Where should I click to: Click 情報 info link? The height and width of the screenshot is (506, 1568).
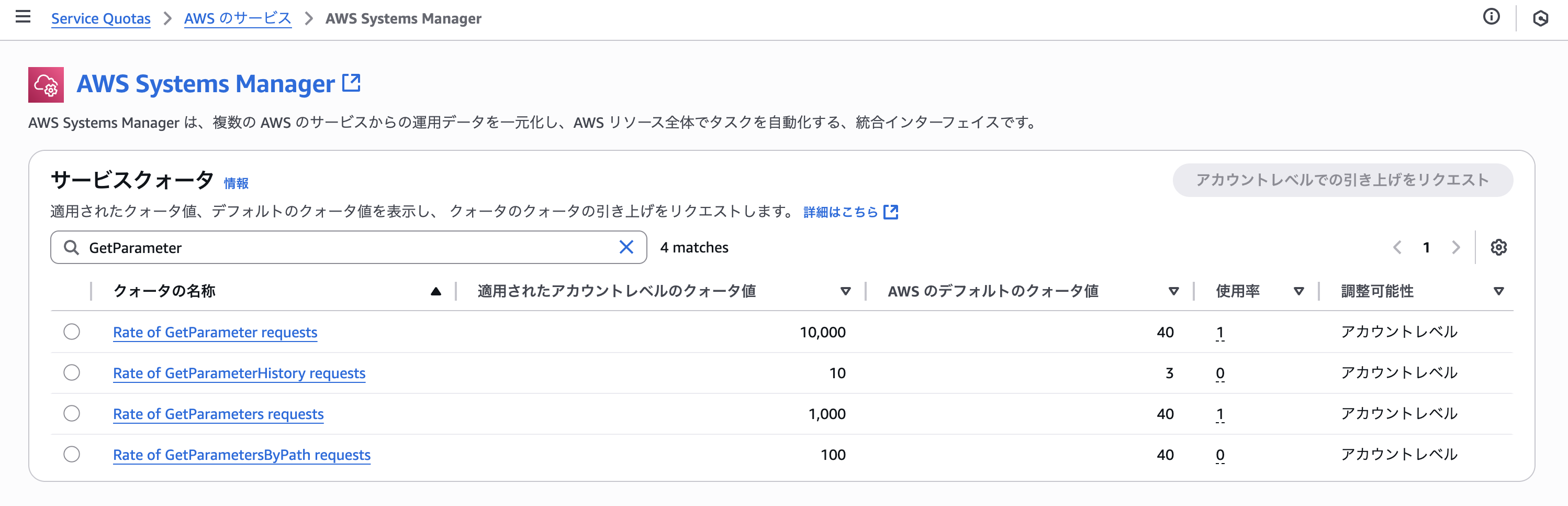coord(236,183)
